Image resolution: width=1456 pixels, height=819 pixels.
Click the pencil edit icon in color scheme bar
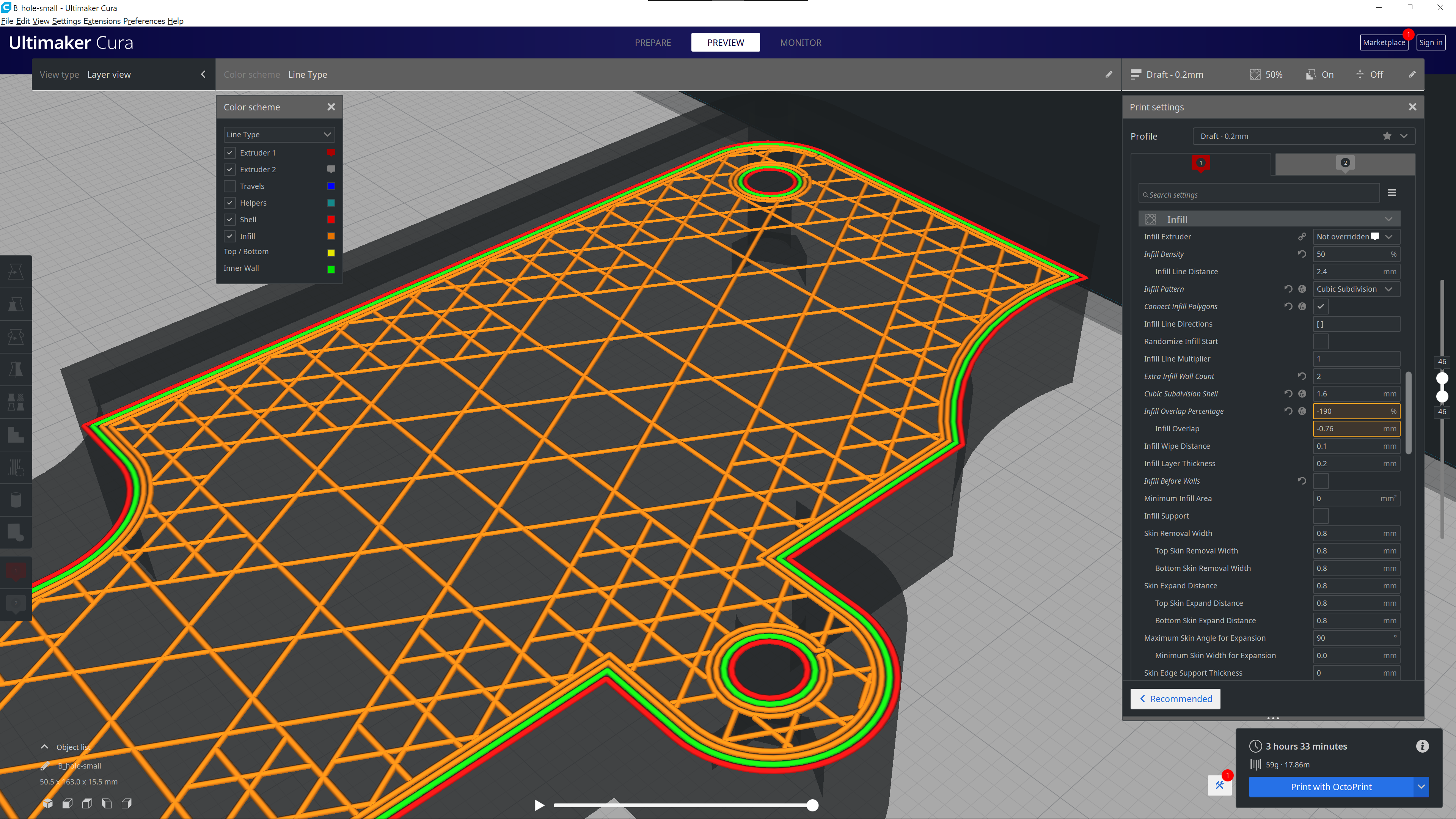[x=1109, y=74]
